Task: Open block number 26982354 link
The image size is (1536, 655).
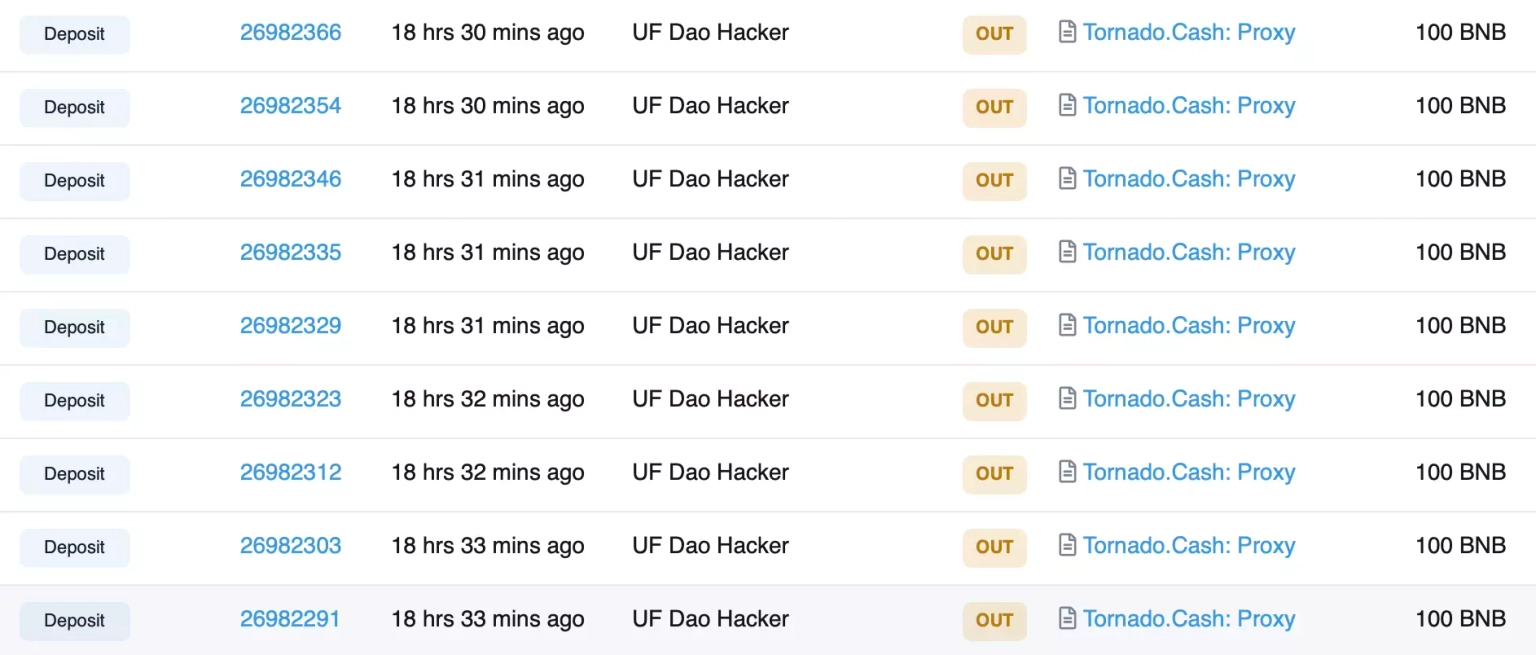Action: pyautogui.click(x=290, y=105)
